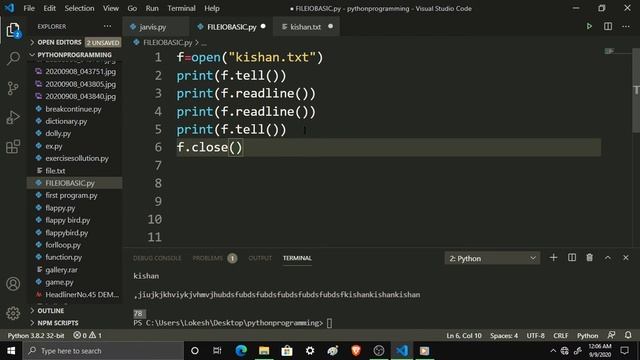Viewport: 640px width, 360px height.
Task: Open the File menu
Action: click(x=29, y=8)
